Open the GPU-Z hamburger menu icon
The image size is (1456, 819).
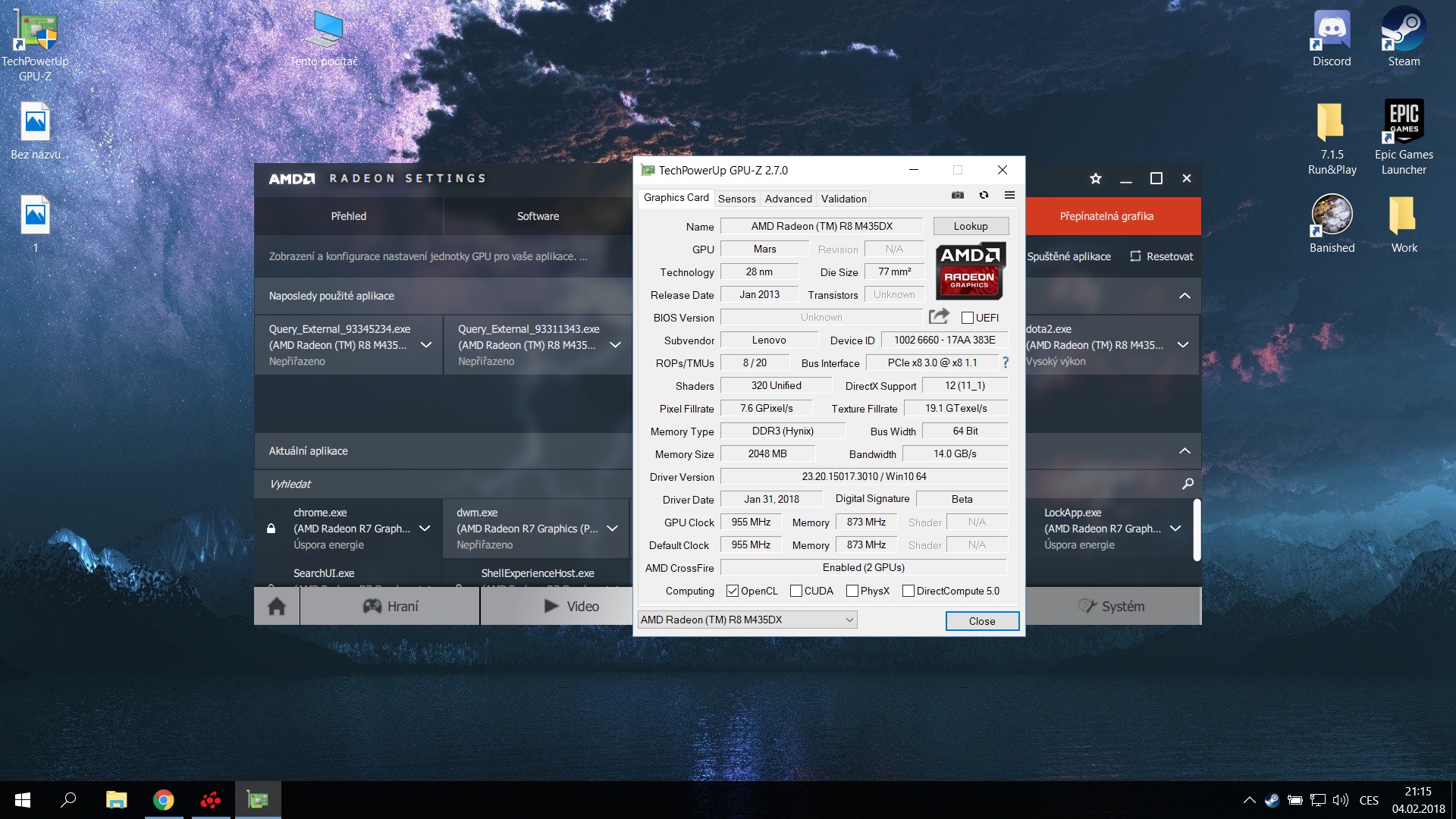(x=1009, y=196)
